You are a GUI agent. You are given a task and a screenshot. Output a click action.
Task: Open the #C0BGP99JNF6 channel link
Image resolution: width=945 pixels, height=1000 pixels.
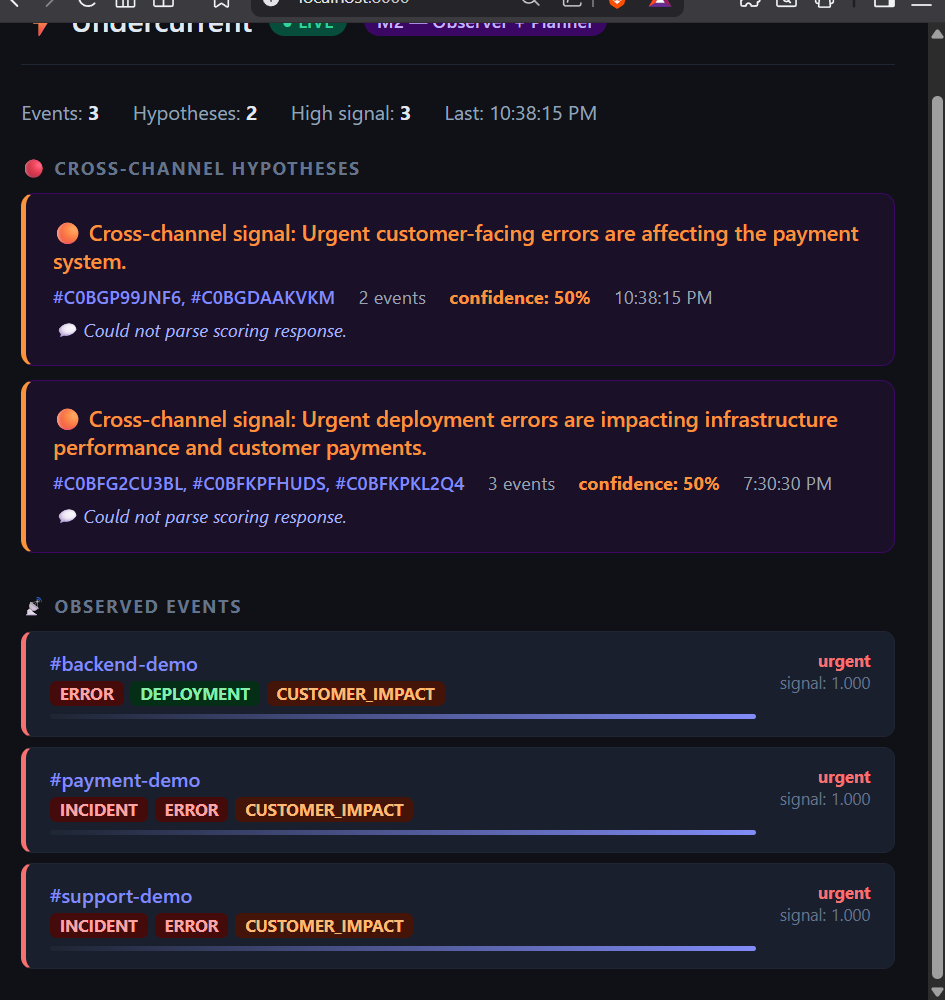117,298
